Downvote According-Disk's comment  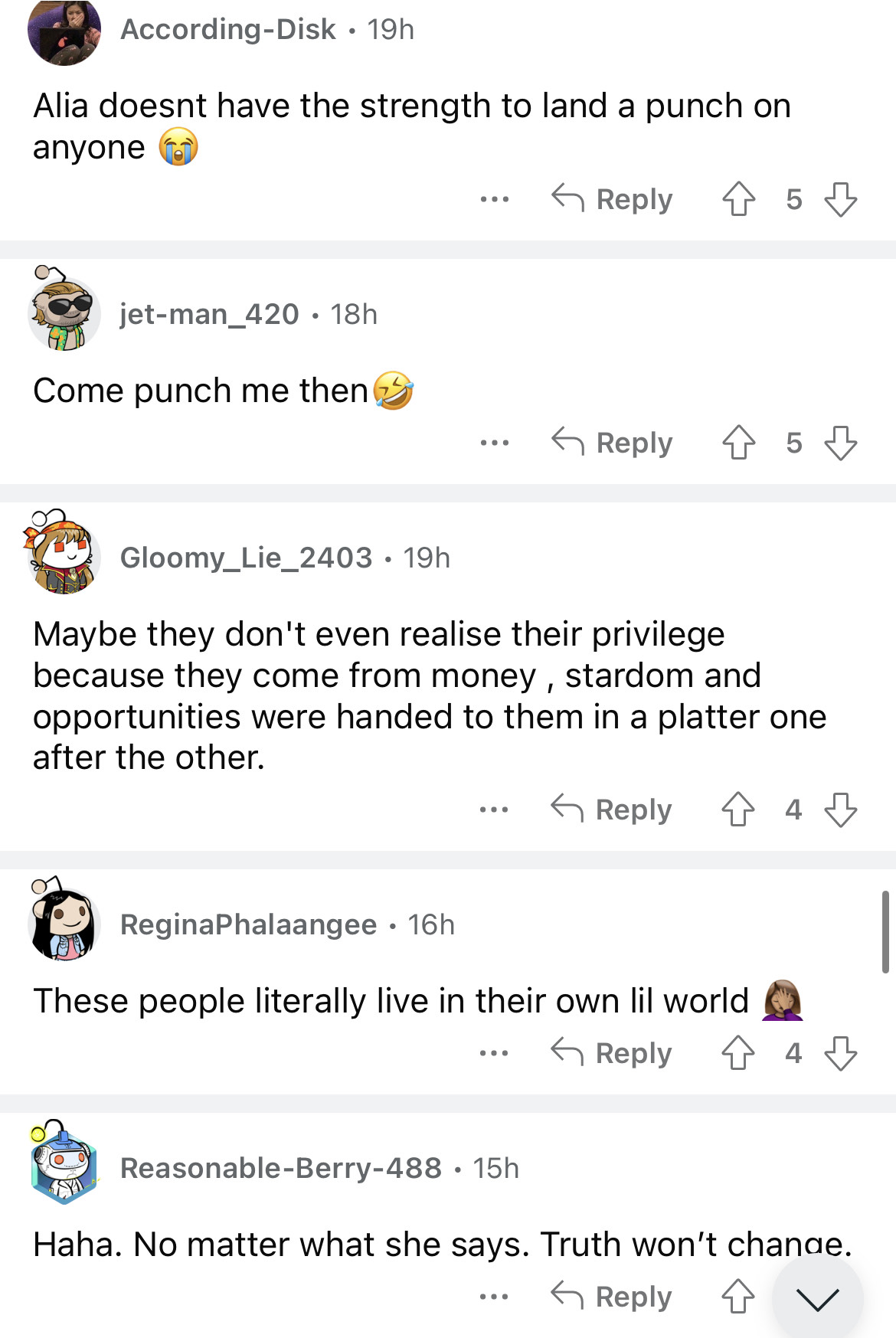pos(840,199)
